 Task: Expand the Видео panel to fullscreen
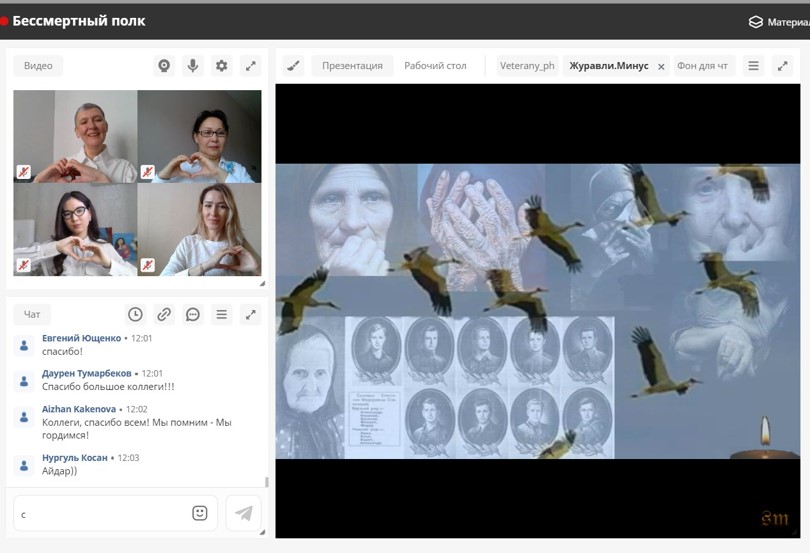coord(251,66)
